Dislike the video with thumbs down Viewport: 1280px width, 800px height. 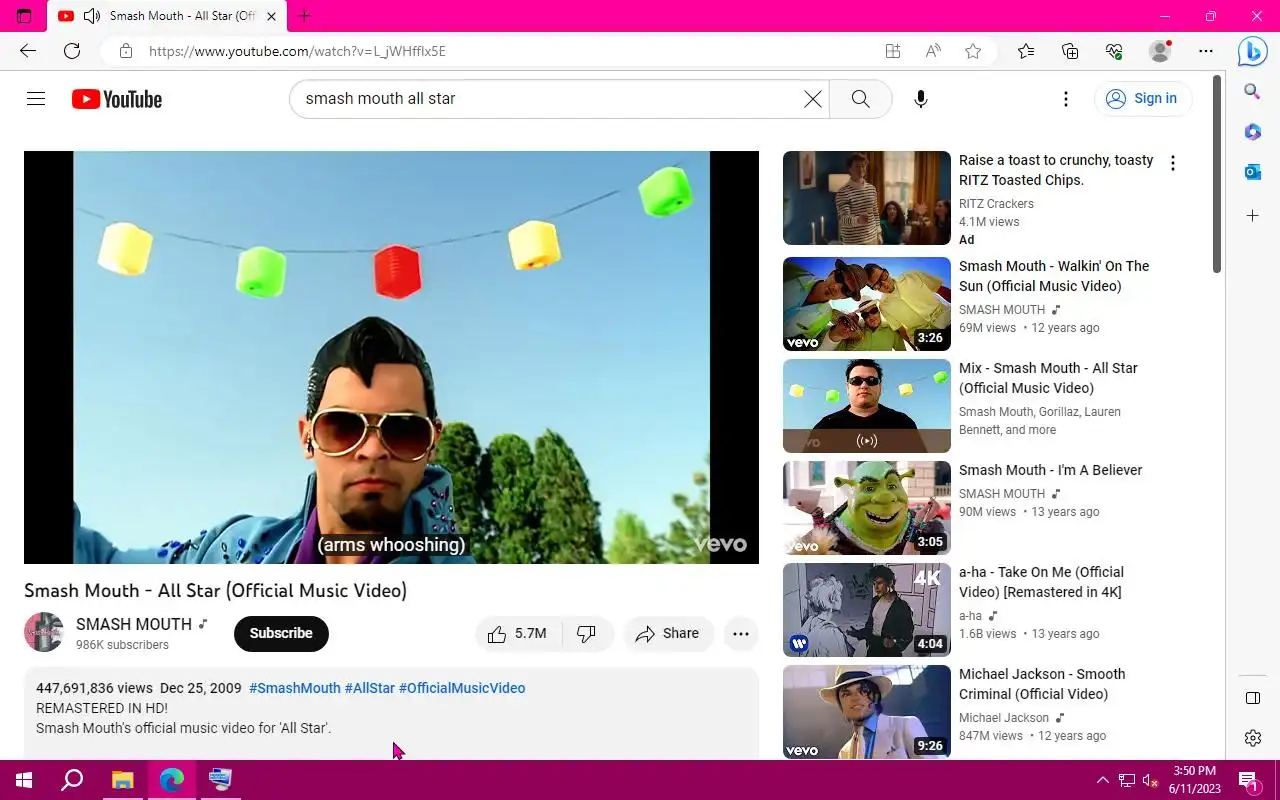click(587, 633)
